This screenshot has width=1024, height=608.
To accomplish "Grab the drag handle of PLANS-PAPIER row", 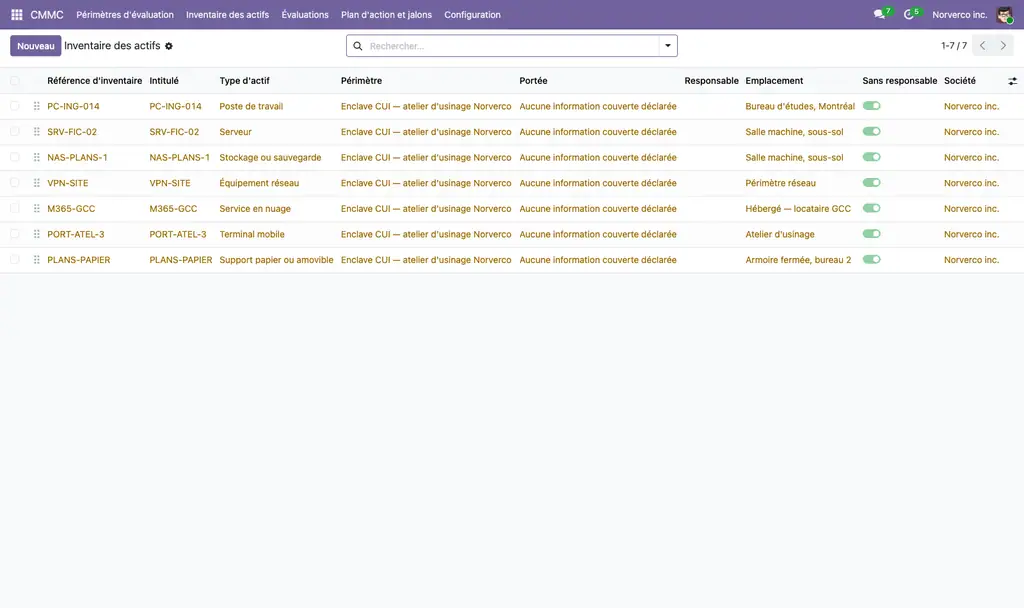I will point(37,259).
